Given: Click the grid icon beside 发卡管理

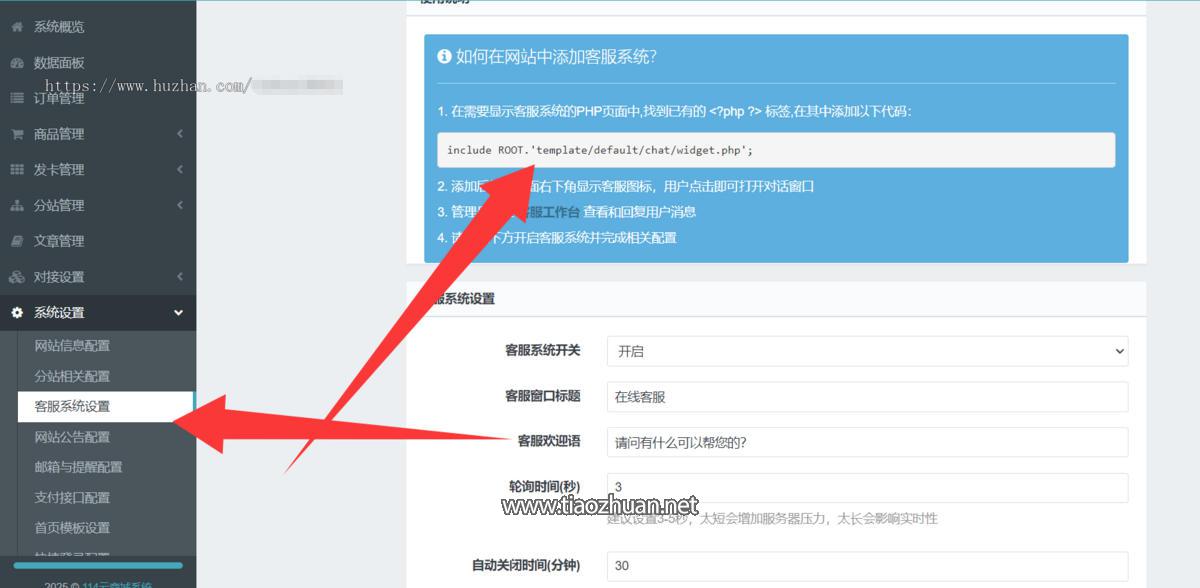Looking at the screenshot, I should point(17,170).
